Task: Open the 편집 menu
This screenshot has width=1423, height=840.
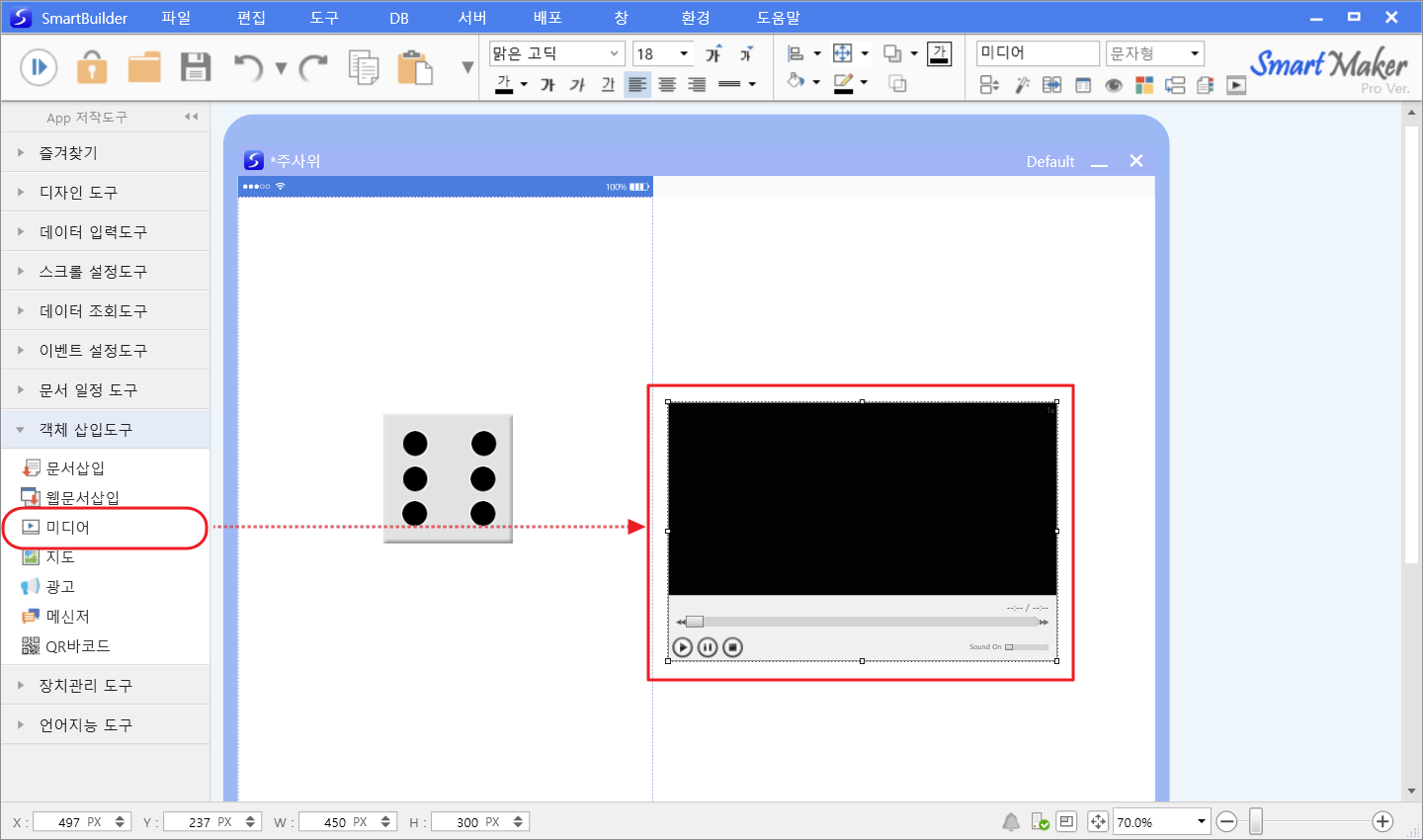Action: tap(251, 18)
